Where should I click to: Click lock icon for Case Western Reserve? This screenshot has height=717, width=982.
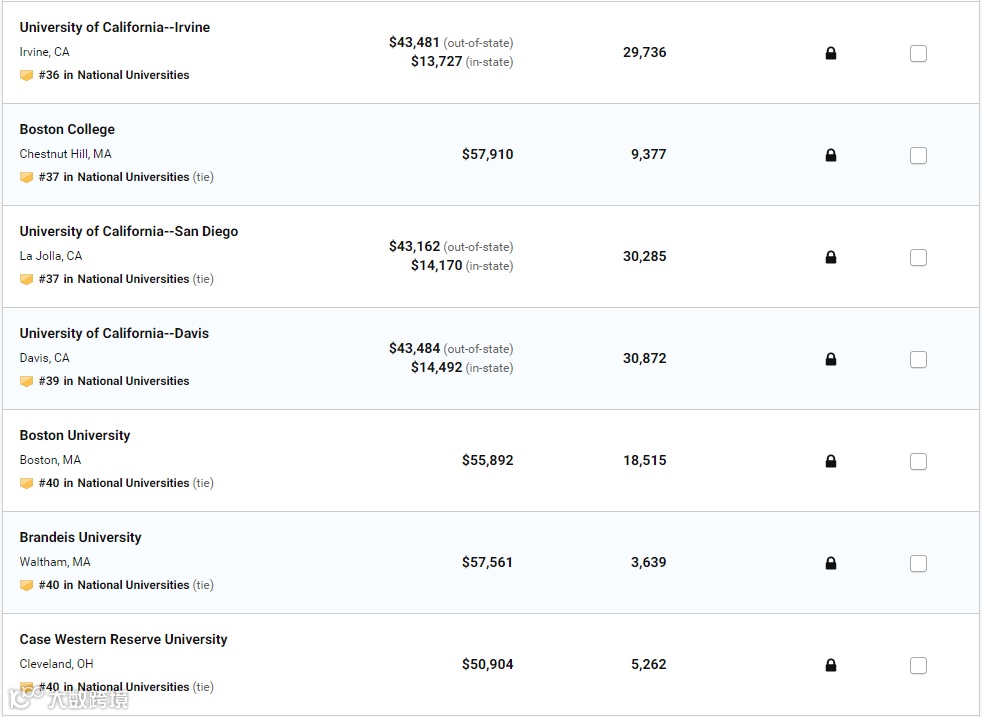pos(831,665)
